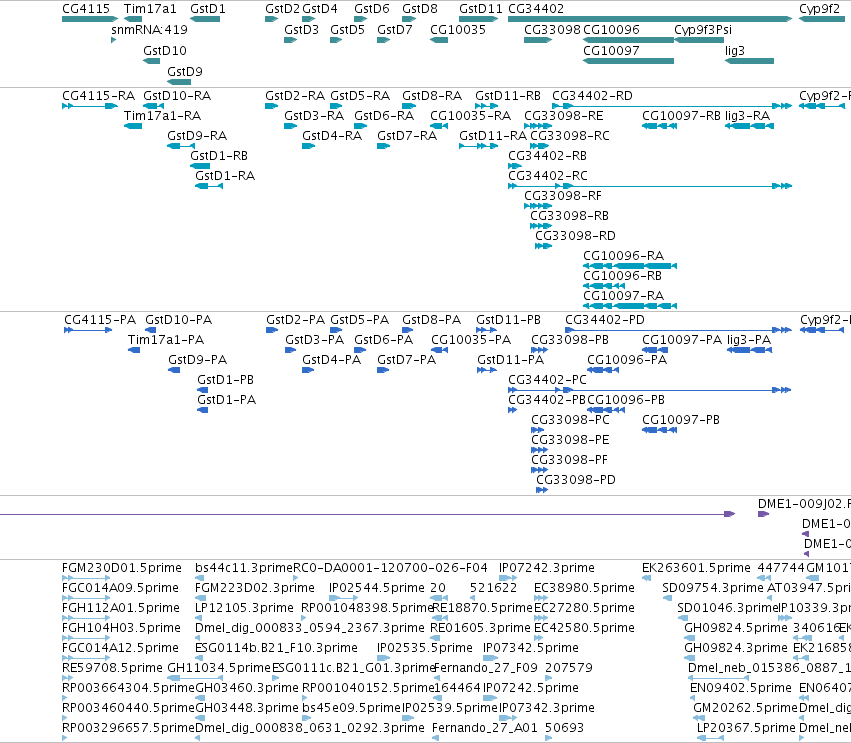The image size is (851, 743).
Task: Click the "Fernando_27_F09" EST label
Action: 486,668
